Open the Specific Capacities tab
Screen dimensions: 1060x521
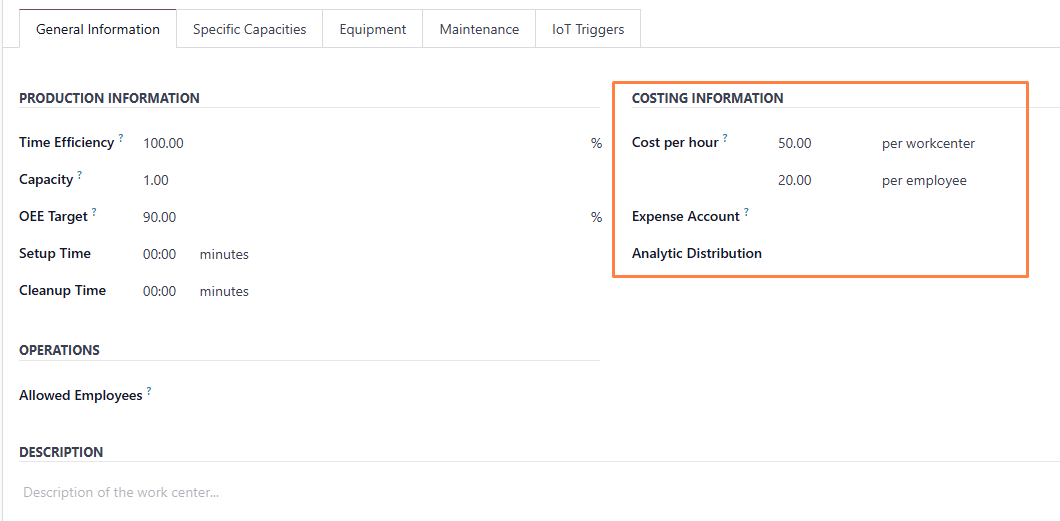tap(249, 29)
